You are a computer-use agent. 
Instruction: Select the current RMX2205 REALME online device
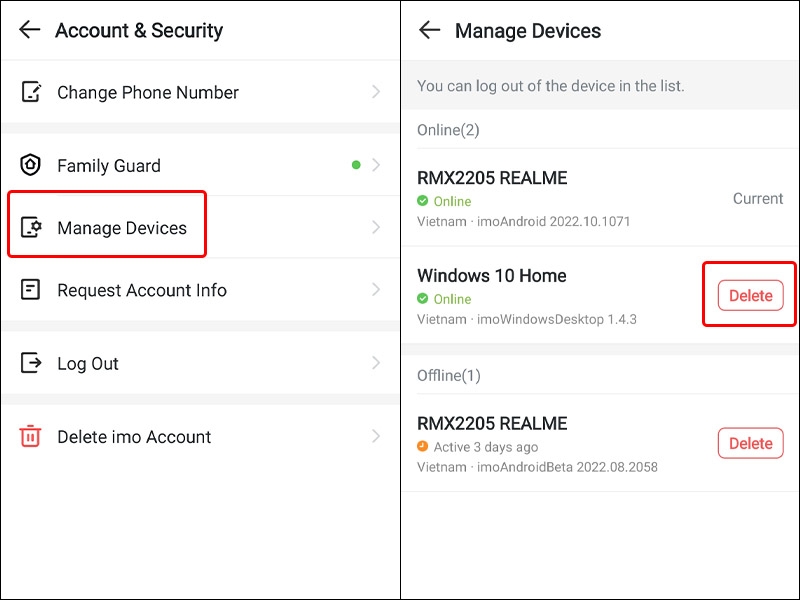(601, 198)
